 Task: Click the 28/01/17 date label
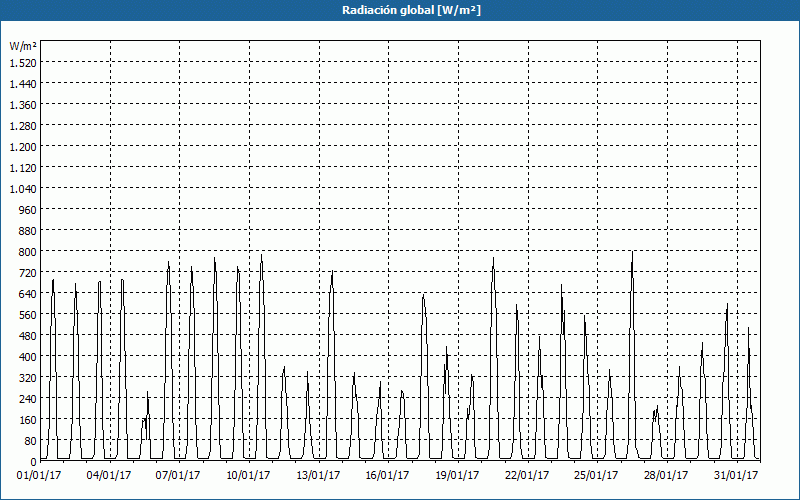click(x=666, y=476)
